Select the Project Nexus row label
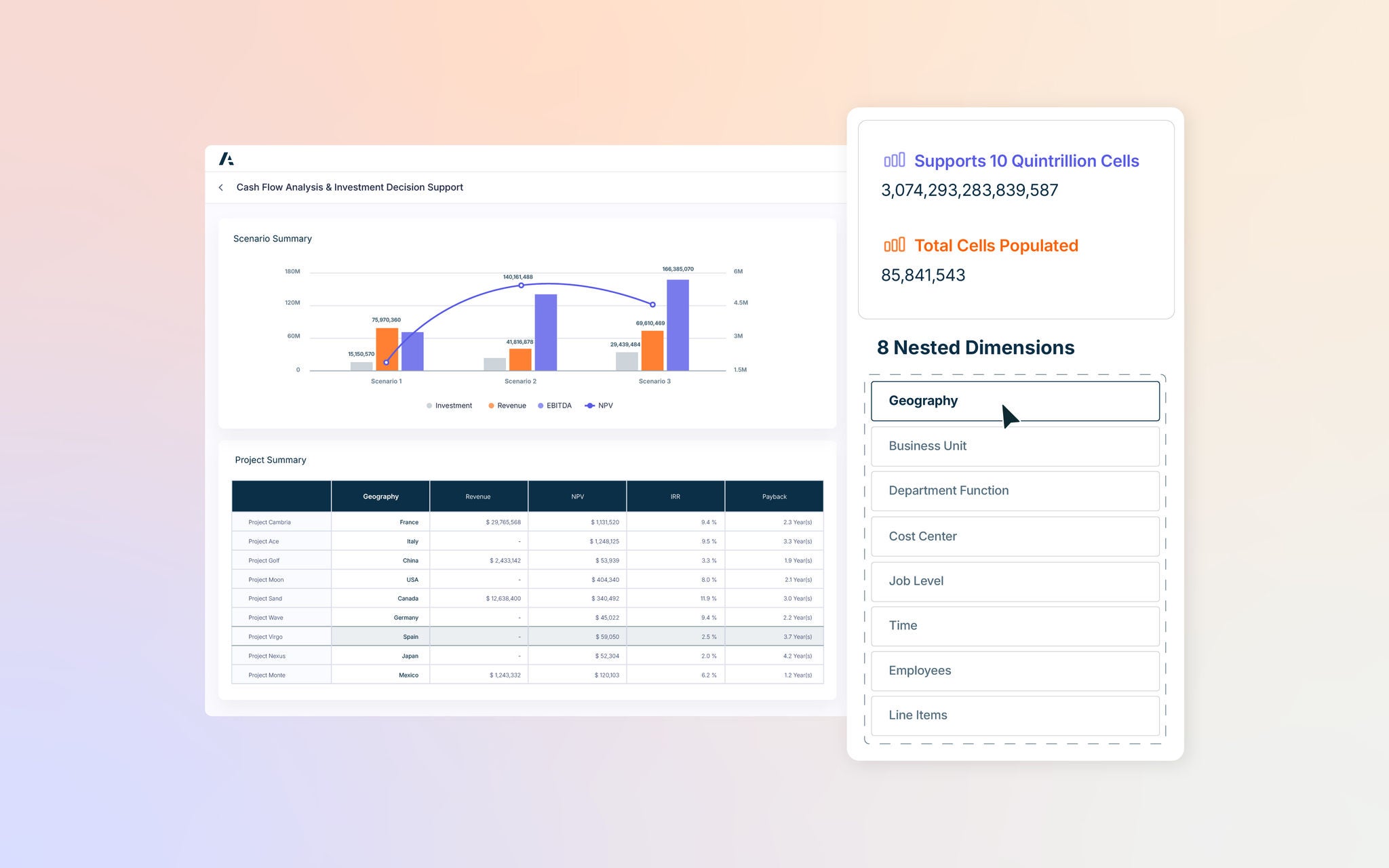This screenshot has width=1389, height=868. pos(267,656)
